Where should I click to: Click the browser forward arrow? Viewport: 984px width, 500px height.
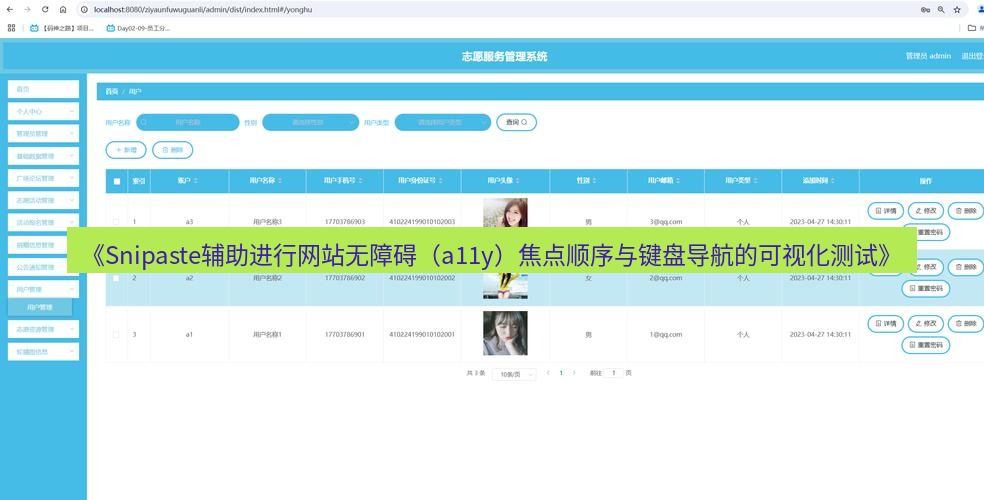27,9
